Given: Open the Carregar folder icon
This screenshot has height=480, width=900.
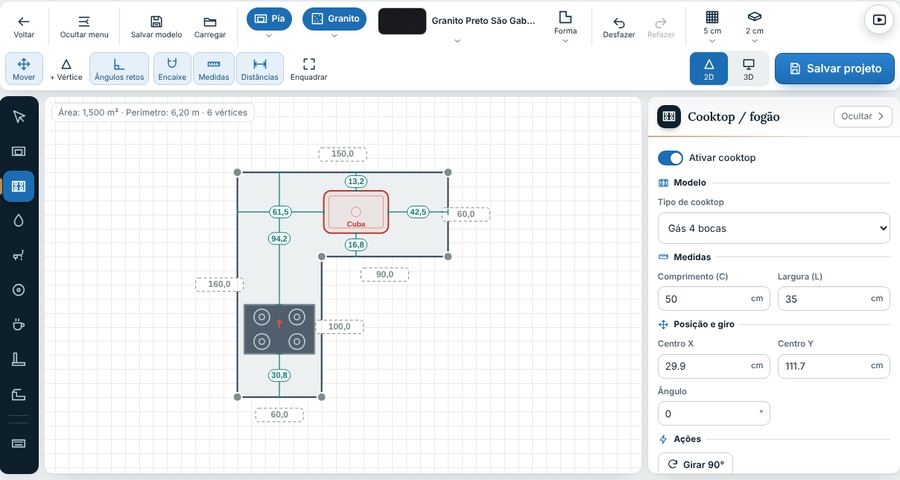Looking at the screenshot, I should coord(210,22).
